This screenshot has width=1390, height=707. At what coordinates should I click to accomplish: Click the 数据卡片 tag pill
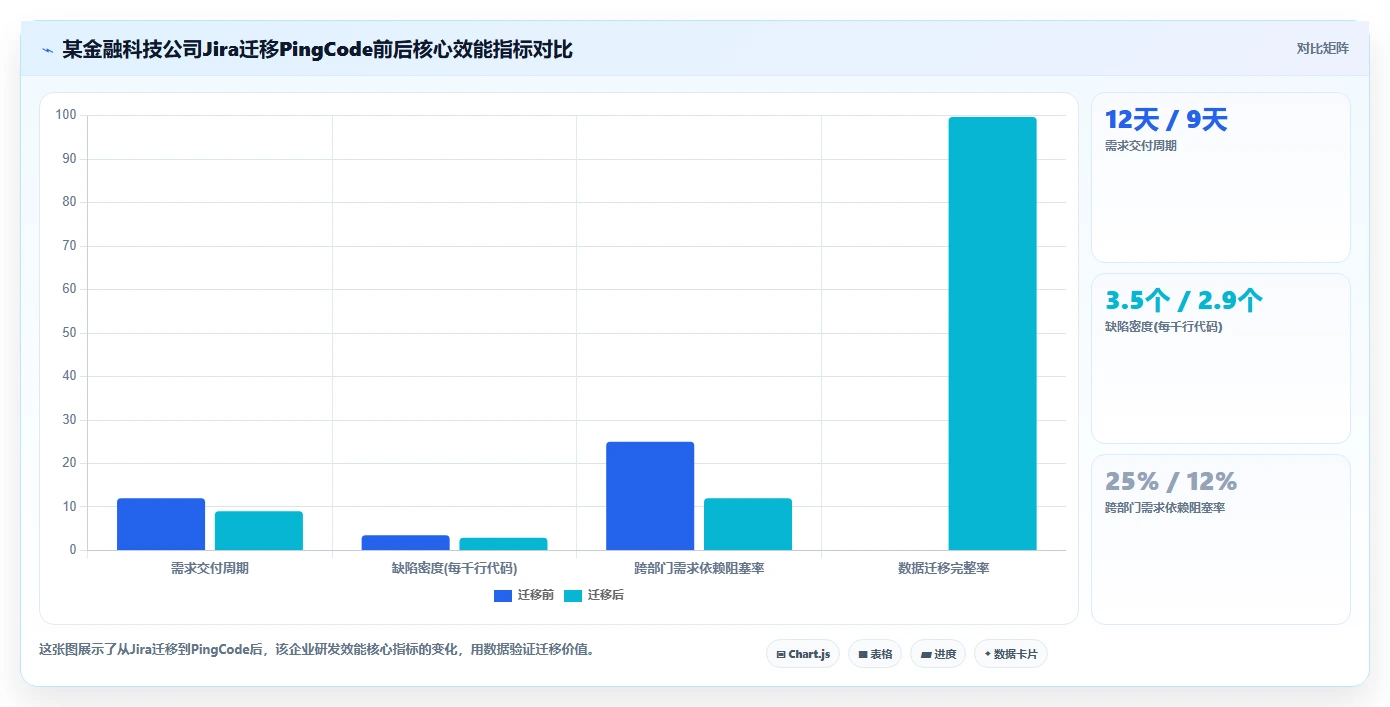click(1011, 654)
